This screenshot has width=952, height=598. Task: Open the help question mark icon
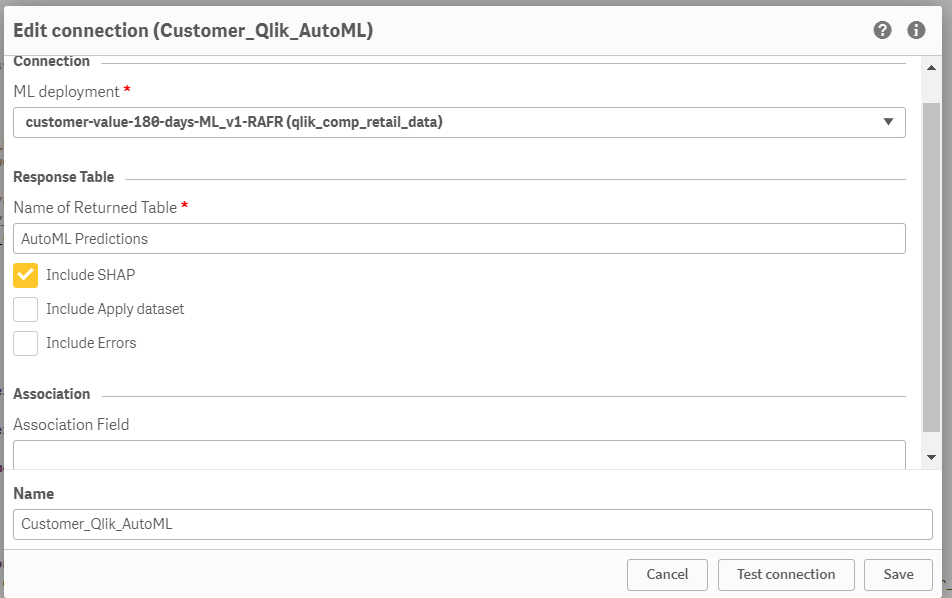pos(882,30)
